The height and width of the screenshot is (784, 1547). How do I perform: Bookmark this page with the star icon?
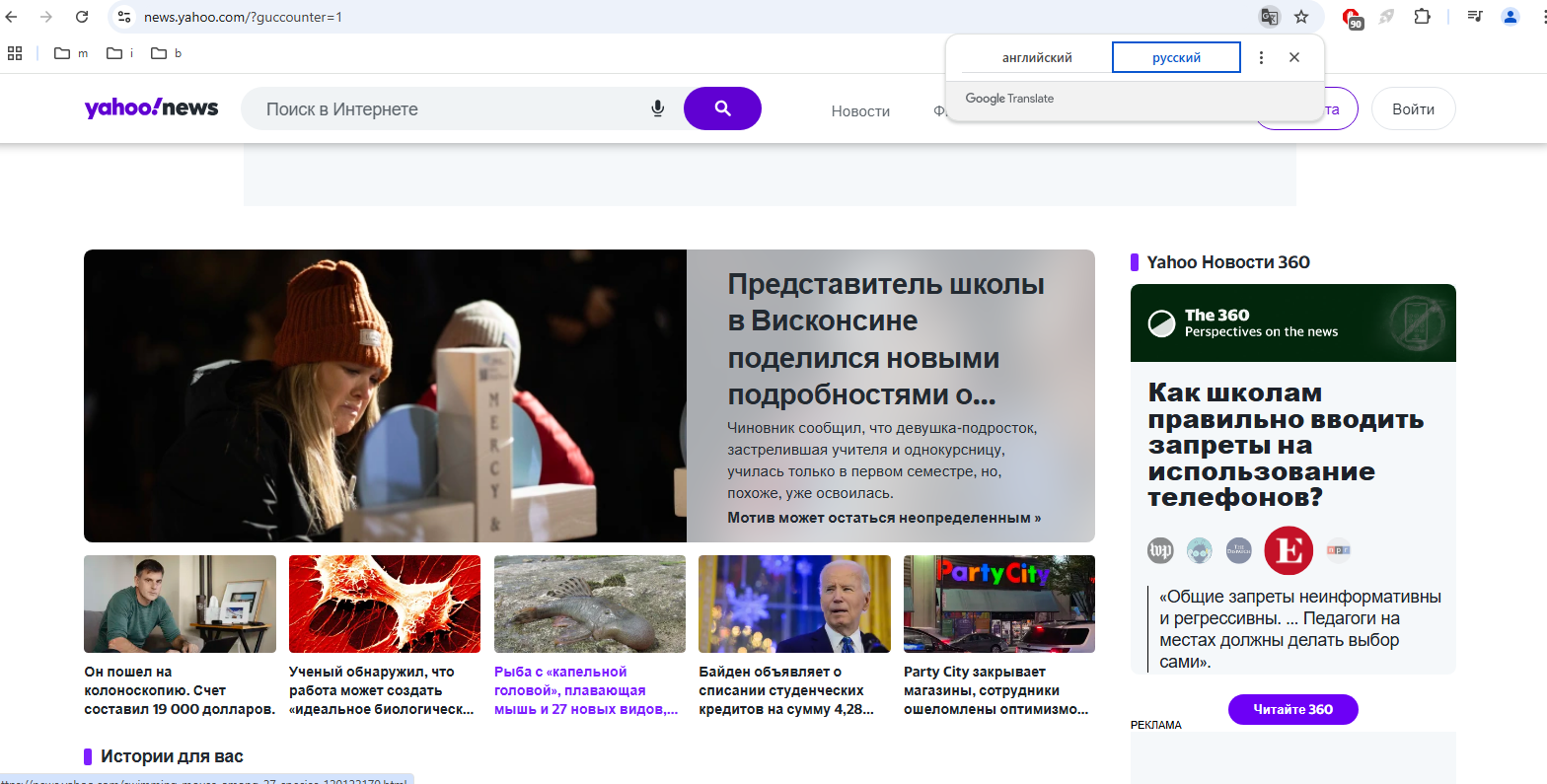click(x=1301, y=17)
